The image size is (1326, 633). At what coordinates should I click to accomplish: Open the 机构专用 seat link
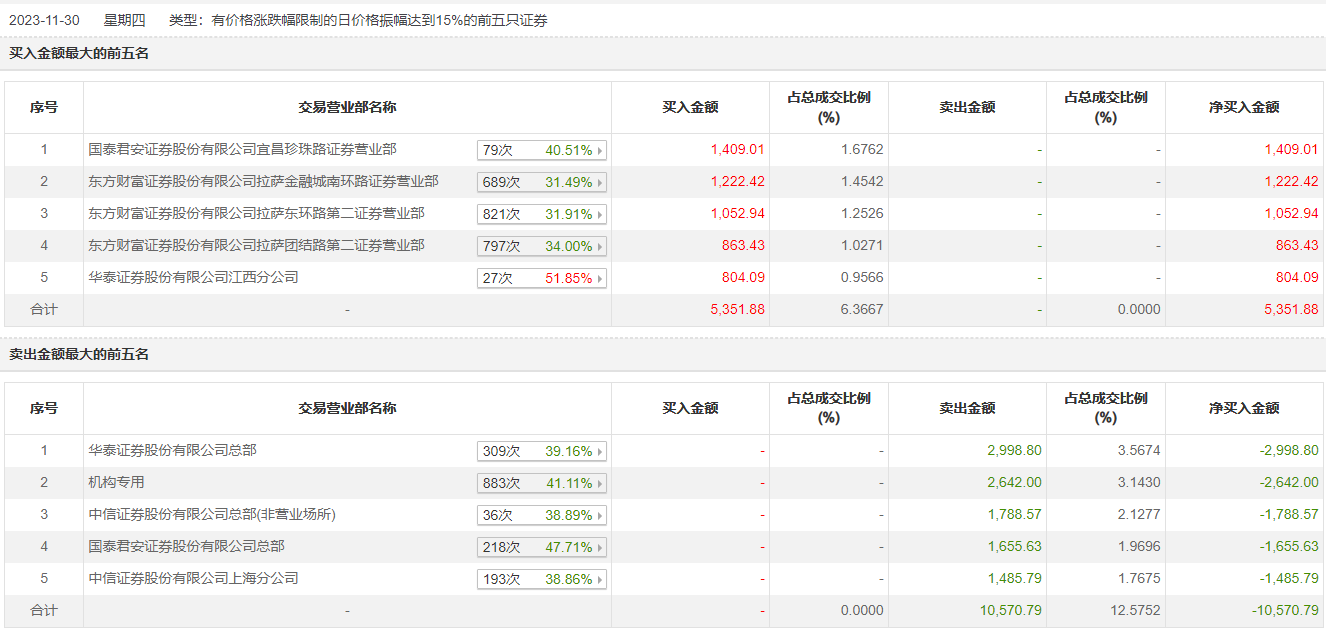[x=116, y=483]
